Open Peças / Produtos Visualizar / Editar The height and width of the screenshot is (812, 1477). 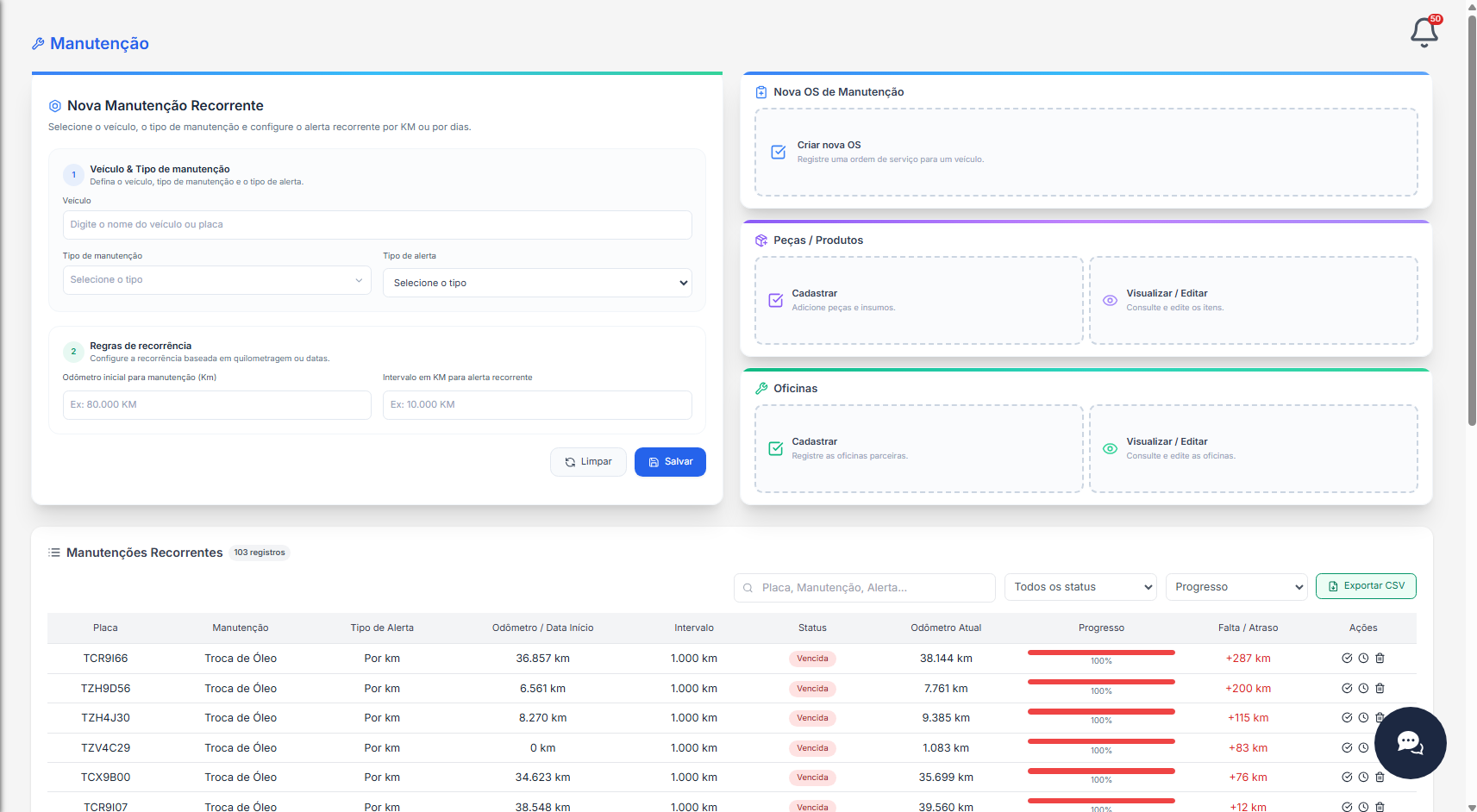(x=1254, y=301)
